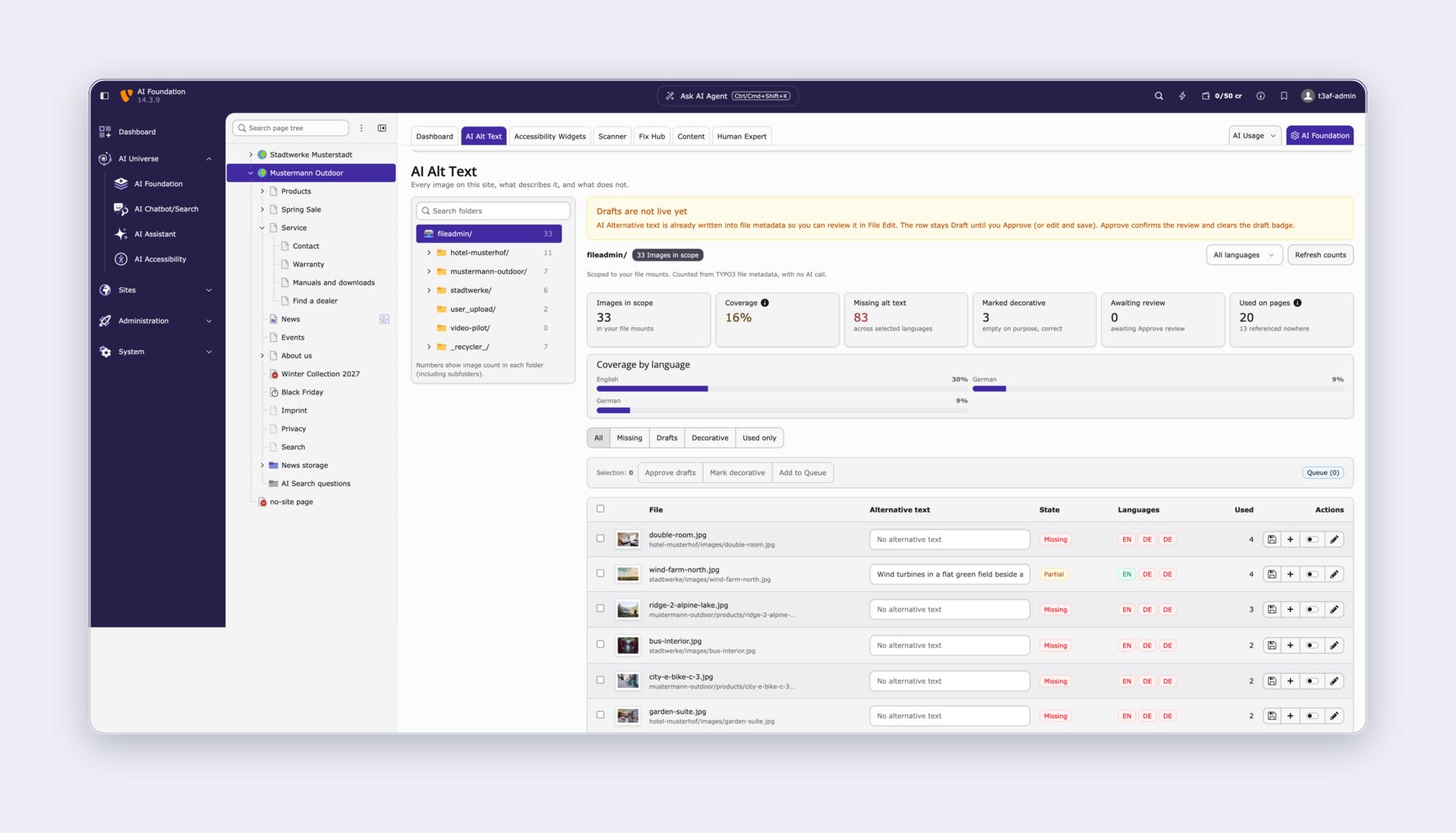Viewport: 1456px width, 833px height.
Task: Open the AI Usage dropdown
Action: coord(1254,136)
